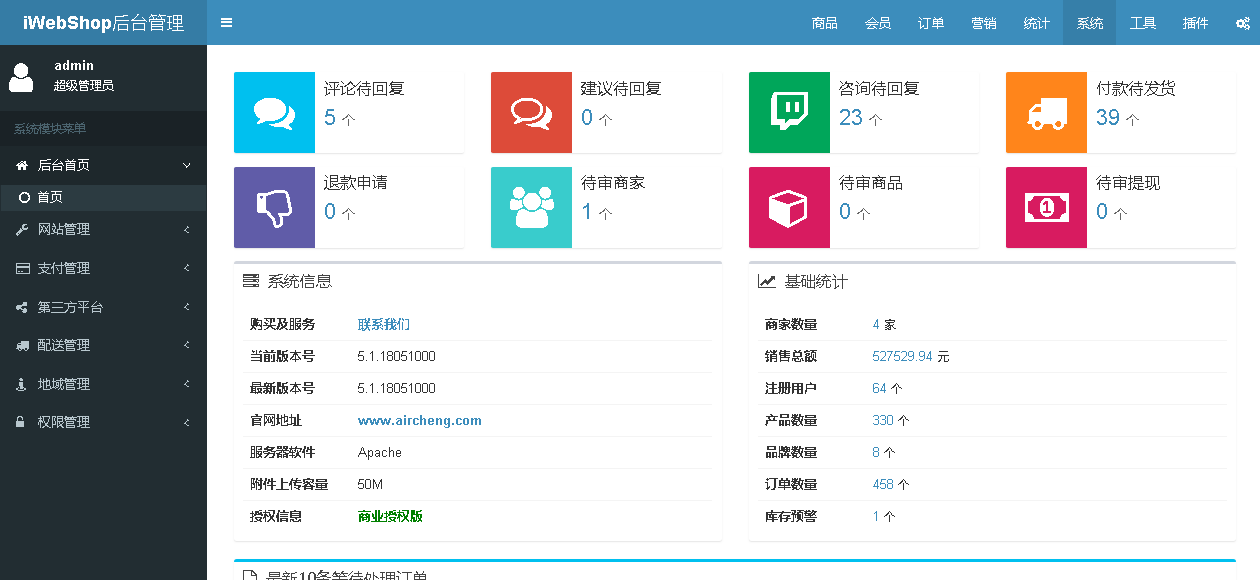Screen dimensions: 1260x580
Task: Click the red suggestions pending reply icon
Action: 531,113
